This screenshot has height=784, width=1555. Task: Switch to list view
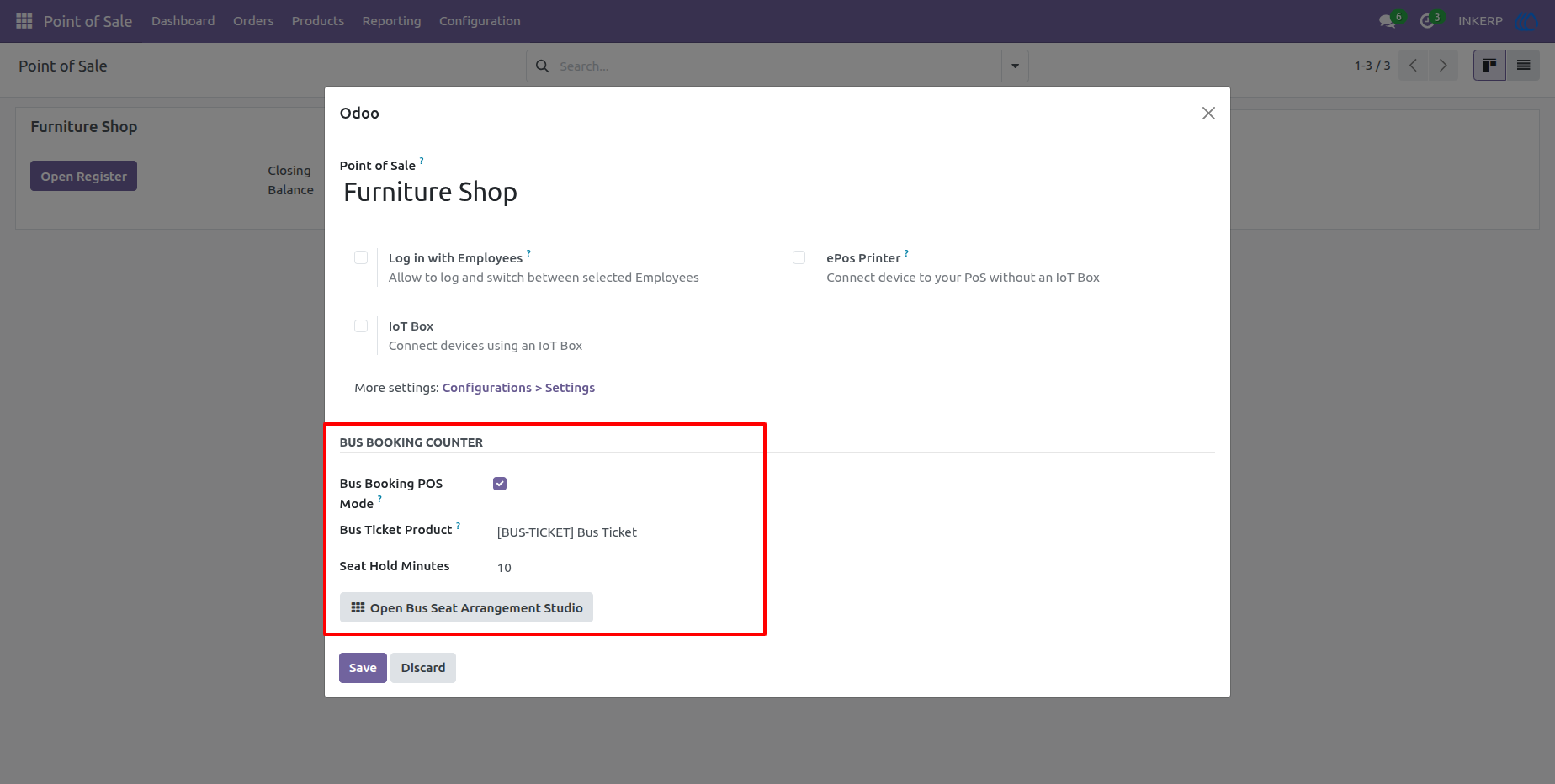1523,65
